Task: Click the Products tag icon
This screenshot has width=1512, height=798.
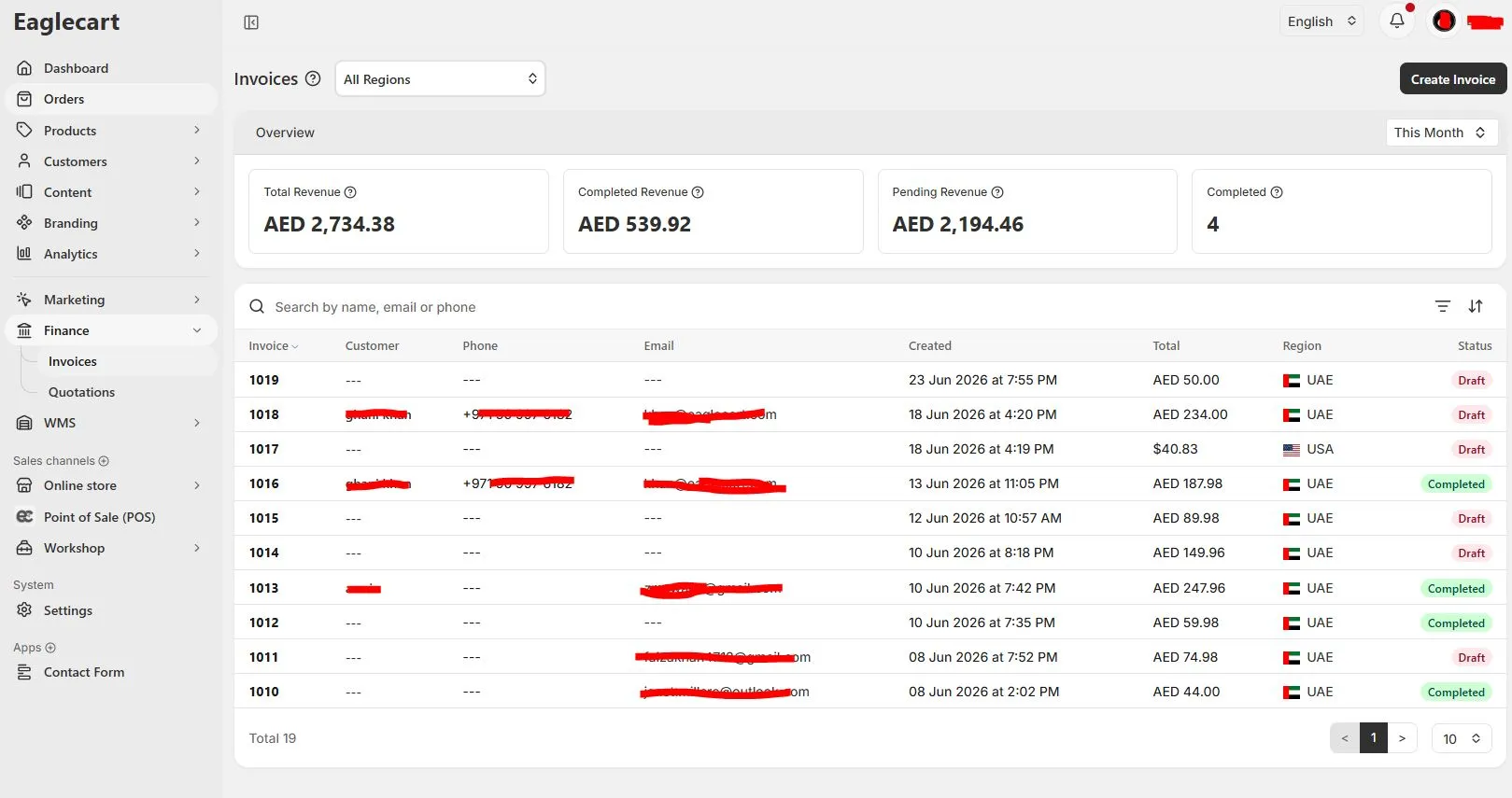Action: click(x=24, y=131)
